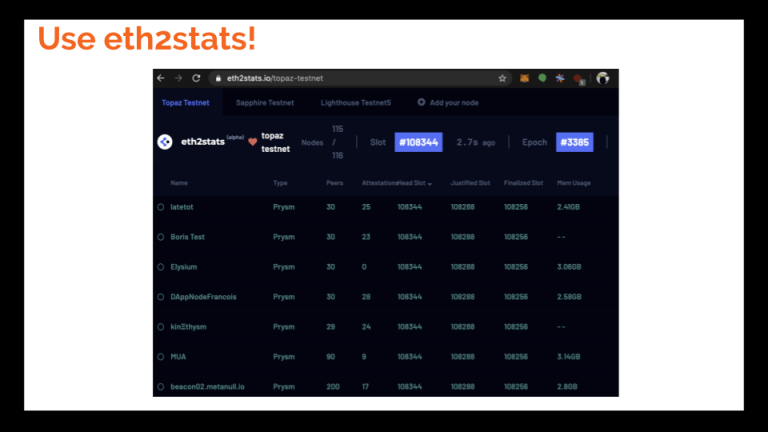768x432 pixels.
Task: Click peers value 29 for kinΞthysm
Action: pos(331,327)
